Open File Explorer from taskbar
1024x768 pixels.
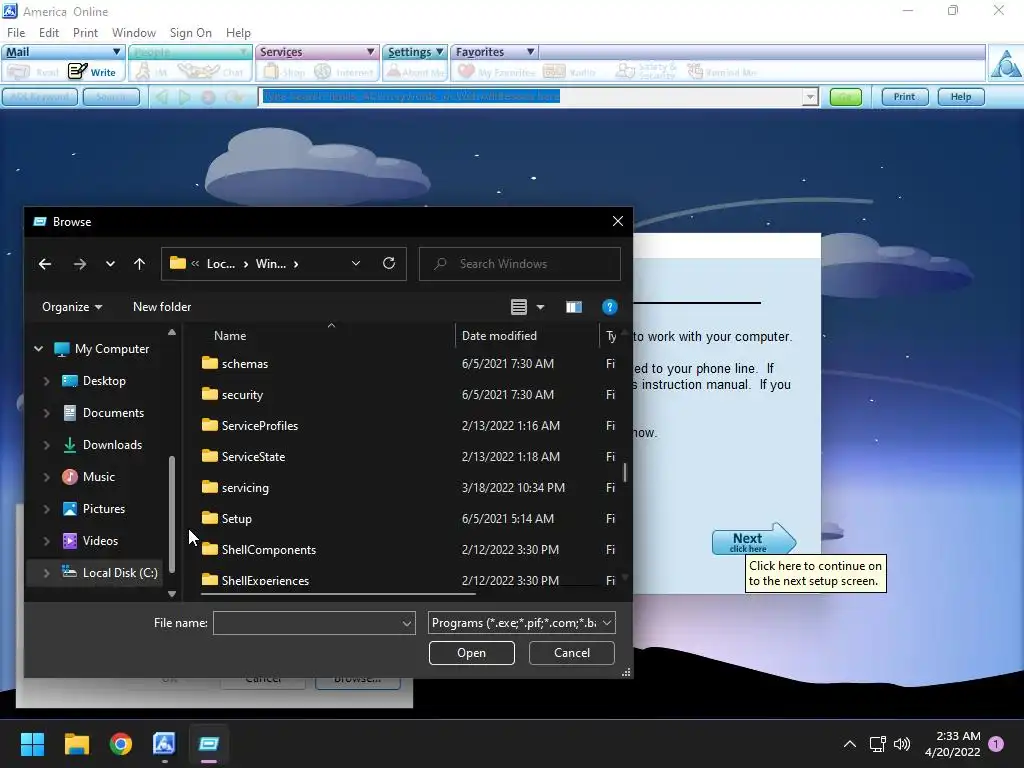(x=76, y=744)
